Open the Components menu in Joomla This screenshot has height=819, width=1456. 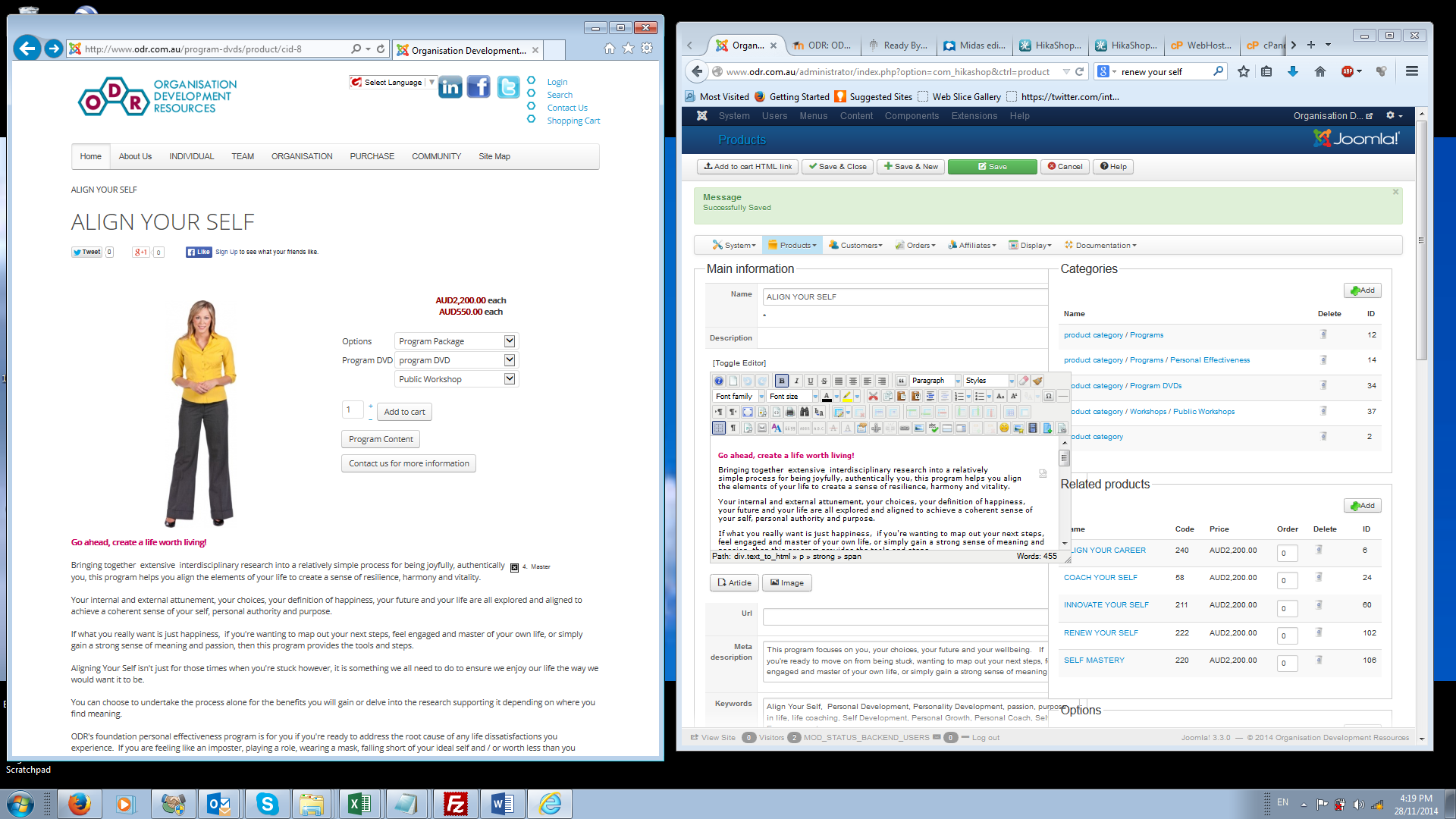pos(912,116)
